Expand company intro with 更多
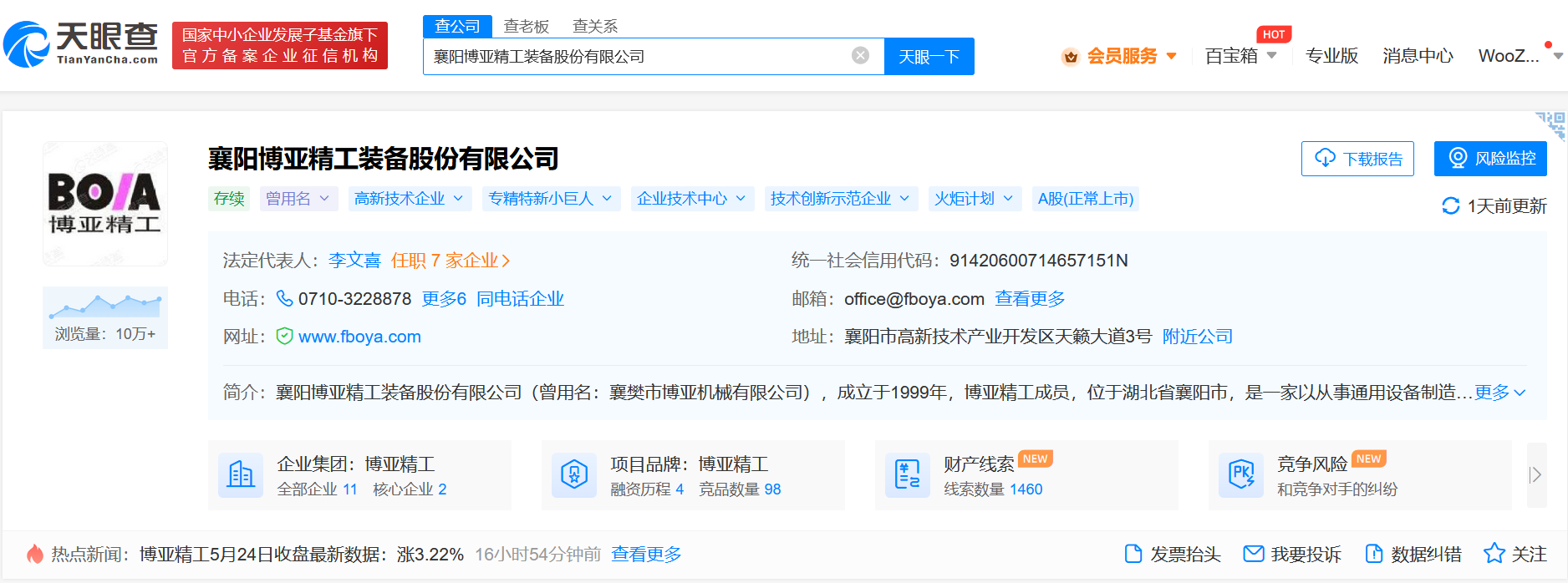This screenshot has width=1568, height=583. pos(1499,393)
